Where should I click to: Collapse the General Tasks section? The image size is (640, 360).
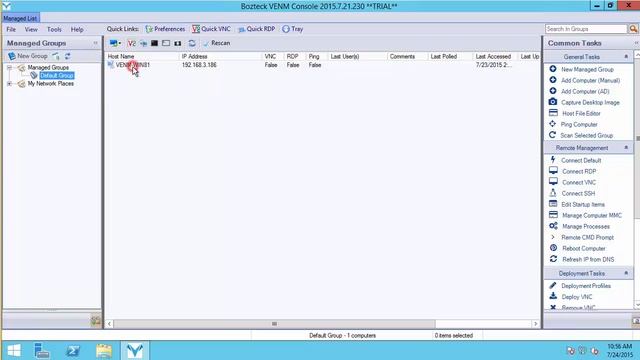(626, 57)
